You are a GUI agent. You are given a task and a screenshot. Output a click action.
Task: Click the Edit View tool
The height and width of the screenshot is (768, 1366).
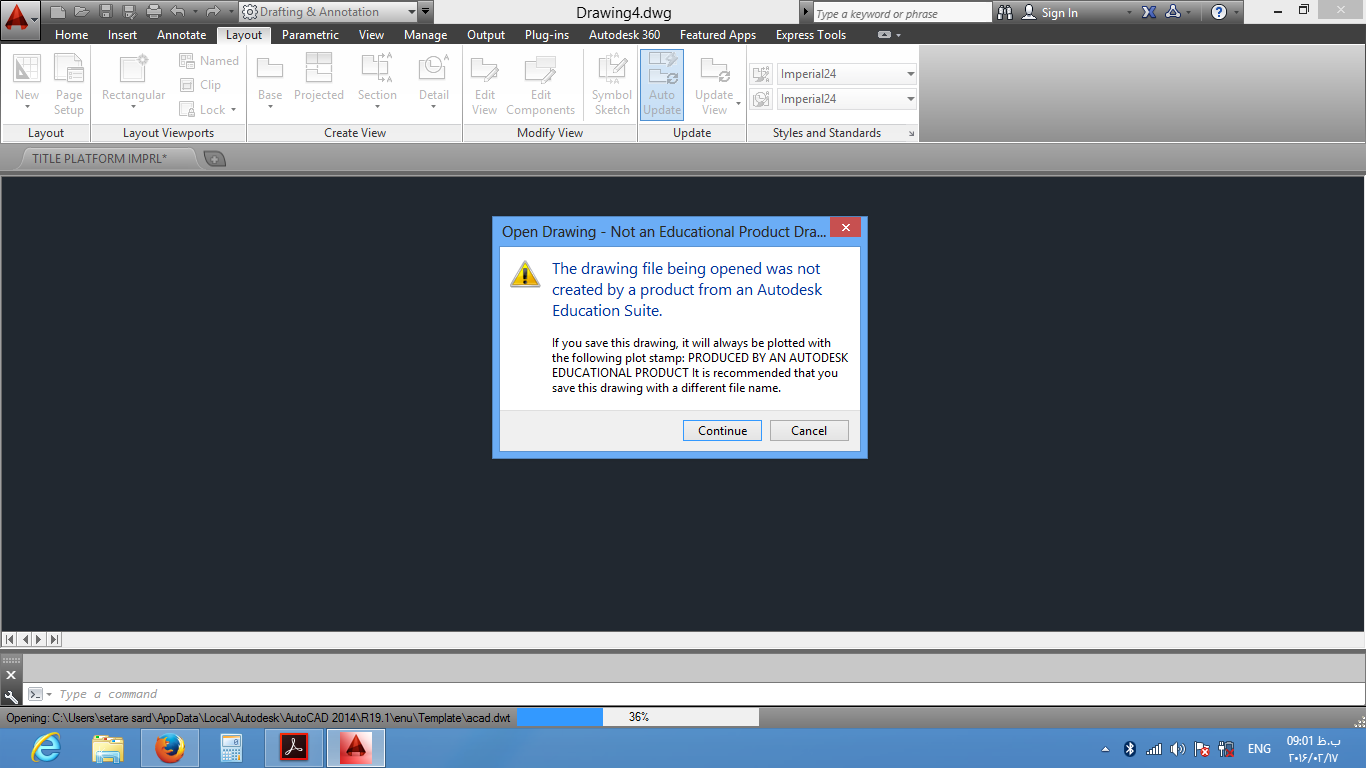[x=485, y=85]
